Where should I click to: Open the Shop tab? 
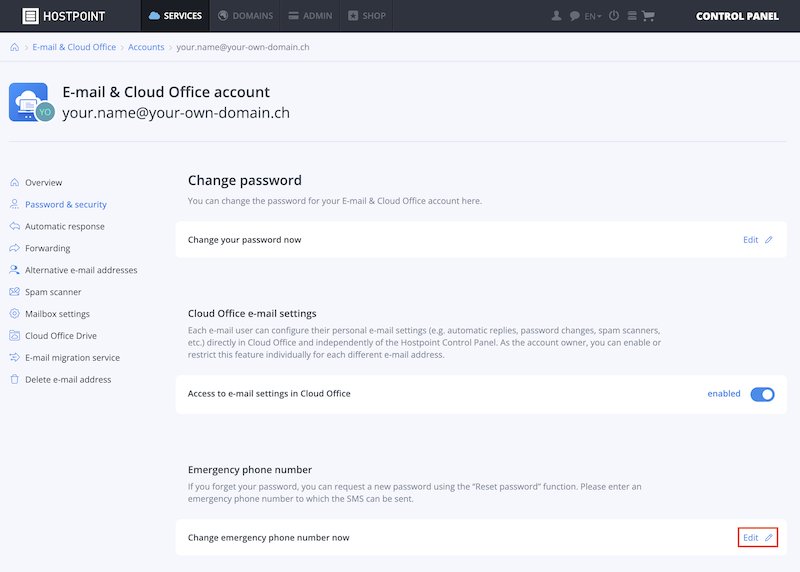367,16
